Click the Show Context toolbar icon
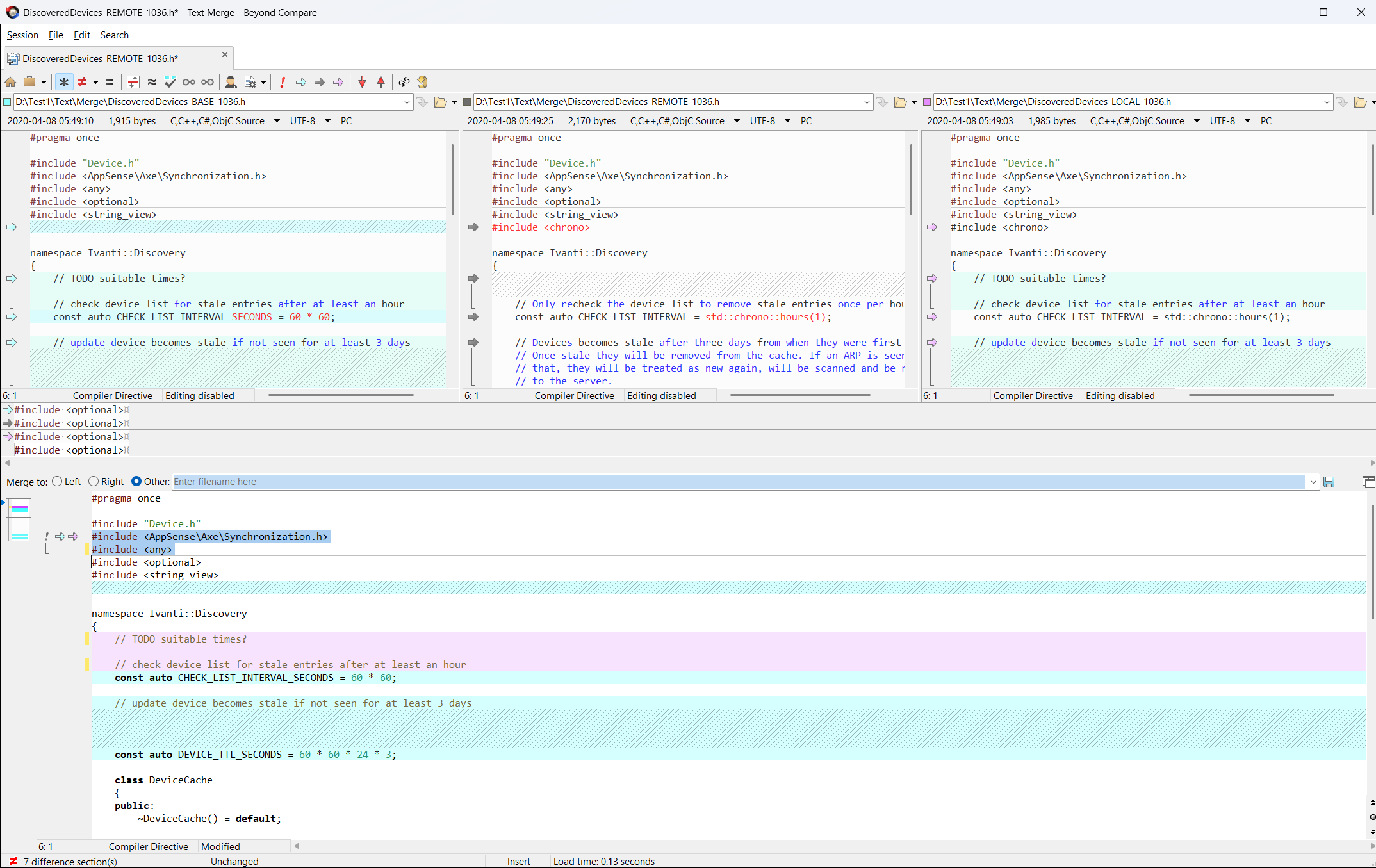 (133, 82)
